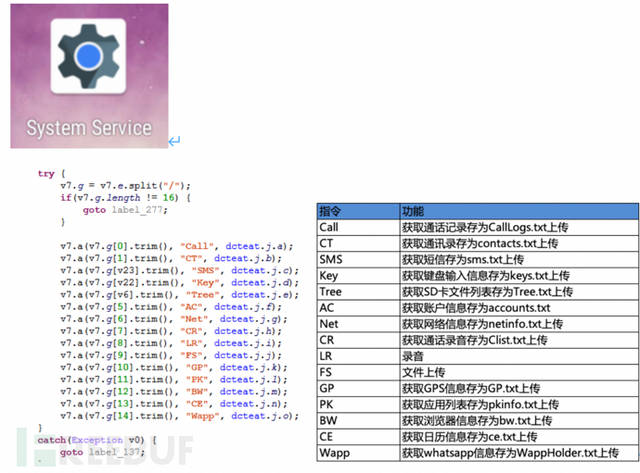This screenshot has height=473, width=640.
Task: Click the 'LR' command cell
Action: tap(358, 356)
